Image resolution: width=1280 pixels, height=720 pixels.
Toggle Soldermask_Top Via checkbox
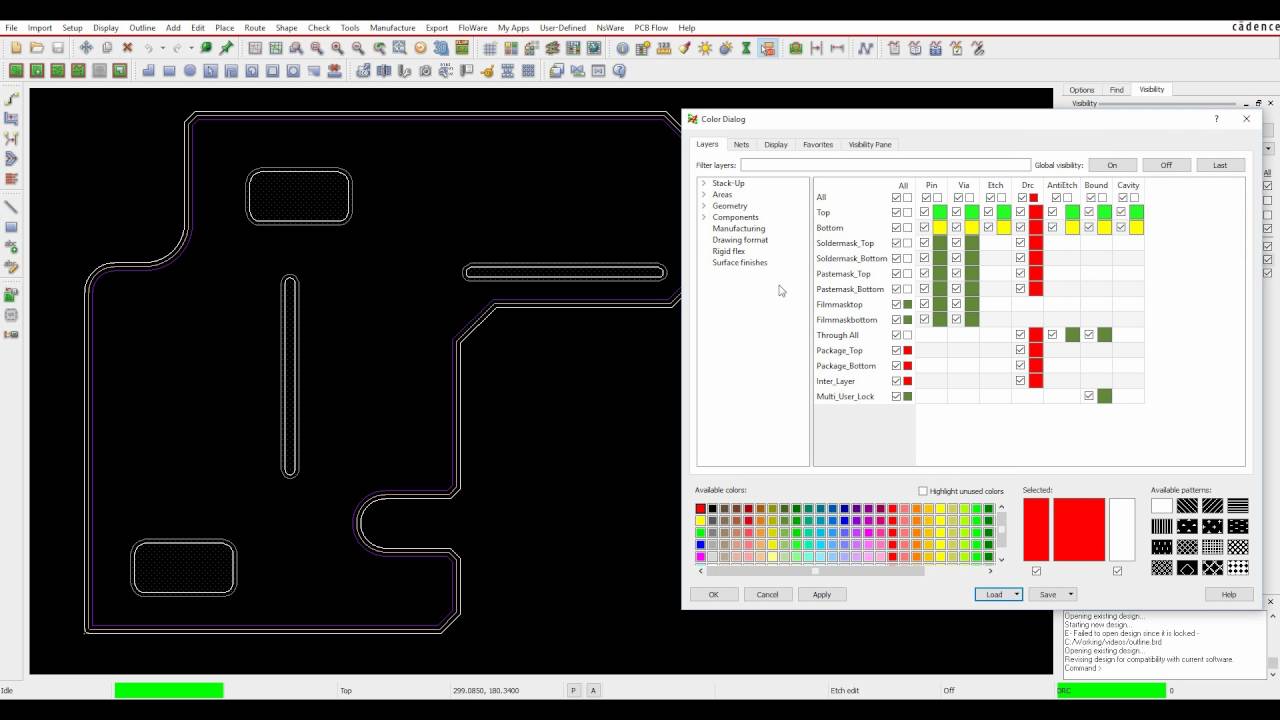coord(957,243)
